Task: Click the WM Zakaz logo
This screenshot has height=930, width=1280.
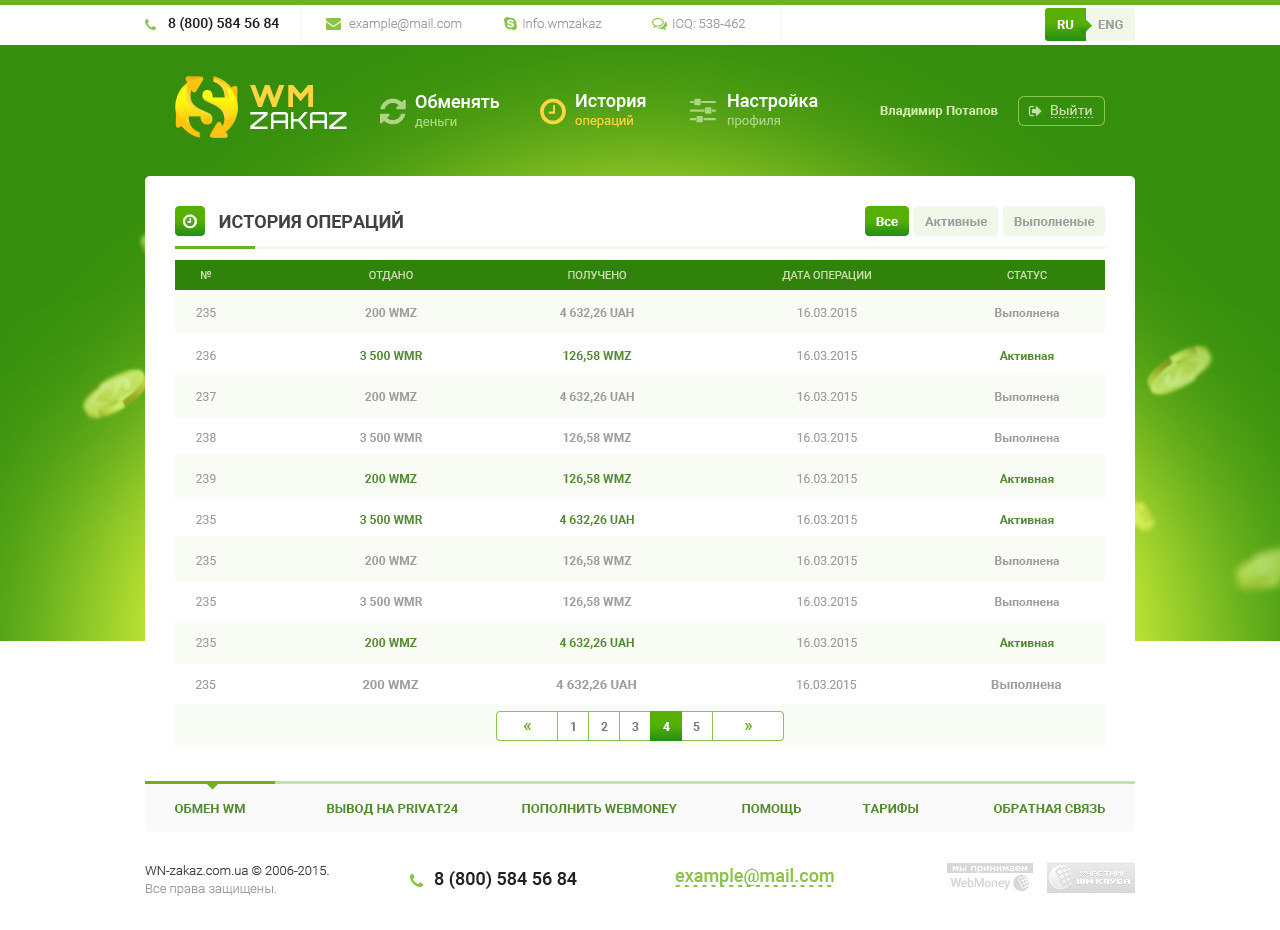Action: [261, 107]
